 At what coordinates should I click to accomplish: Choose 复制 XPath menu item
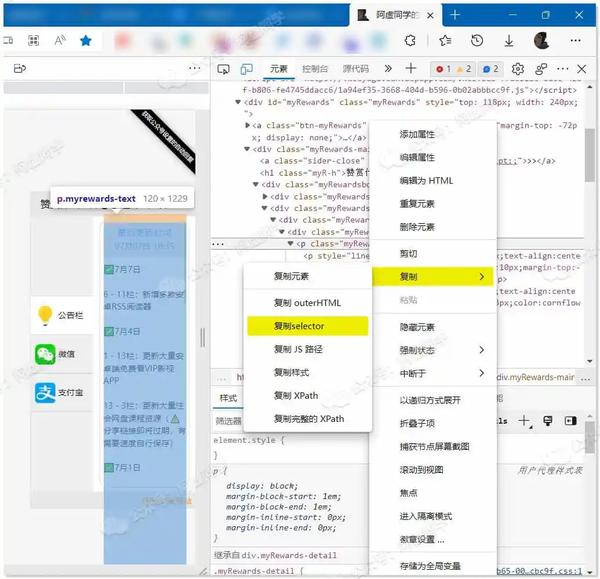pos(308,396)
